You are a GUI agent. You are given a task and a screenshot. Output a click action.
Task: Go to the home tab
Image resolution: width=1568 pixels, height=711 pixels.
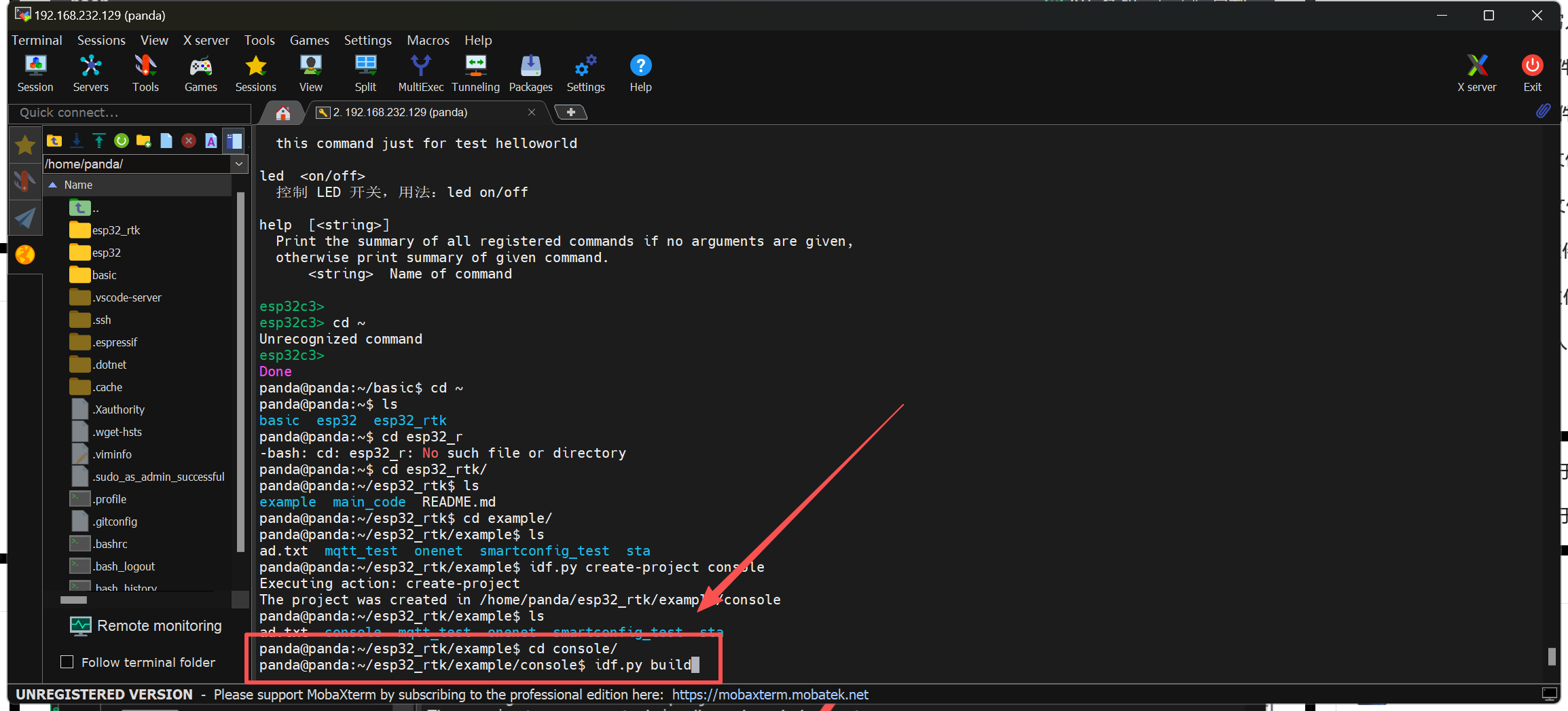coord(283,113)
